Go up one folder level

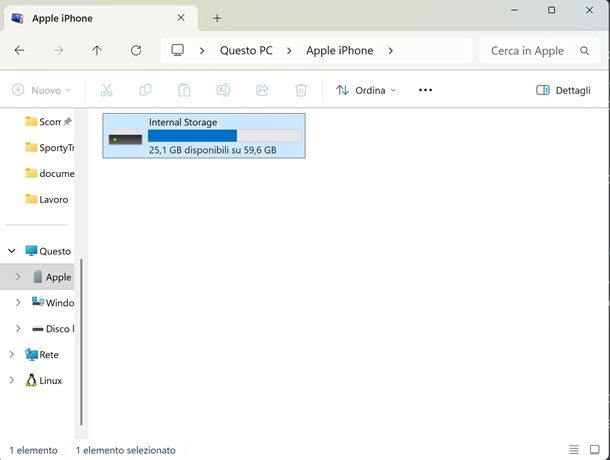coord(97,50)
